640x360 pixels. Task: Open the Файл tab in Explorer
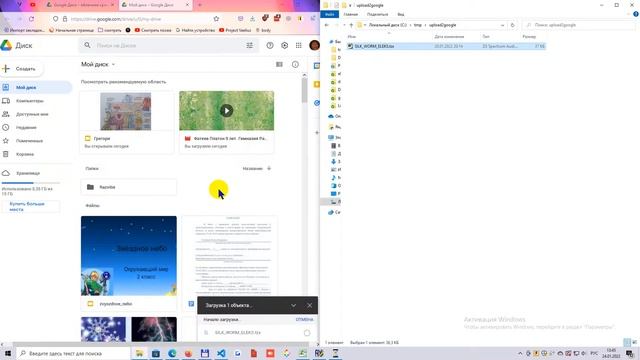[x=330, y=14]
